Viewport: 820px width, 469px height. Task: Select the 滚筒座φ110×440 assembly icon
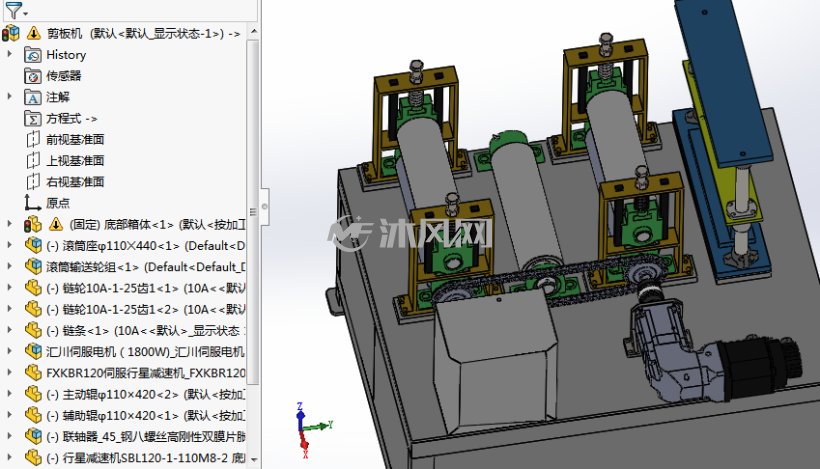click(33, 246)
